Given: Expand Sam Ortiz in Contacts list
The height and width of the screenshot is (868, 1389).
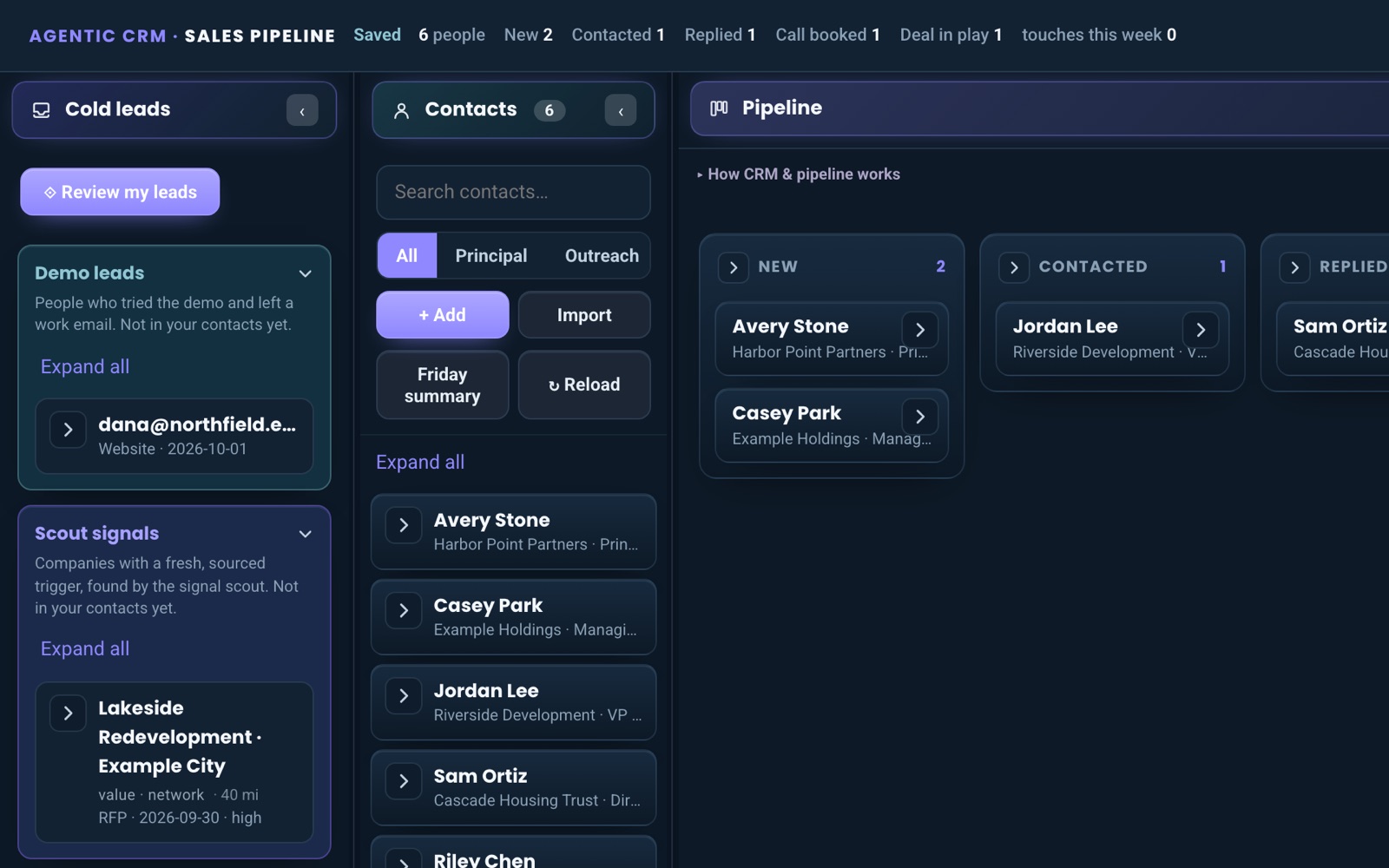Looking at the screenshot, I should 404,781.
